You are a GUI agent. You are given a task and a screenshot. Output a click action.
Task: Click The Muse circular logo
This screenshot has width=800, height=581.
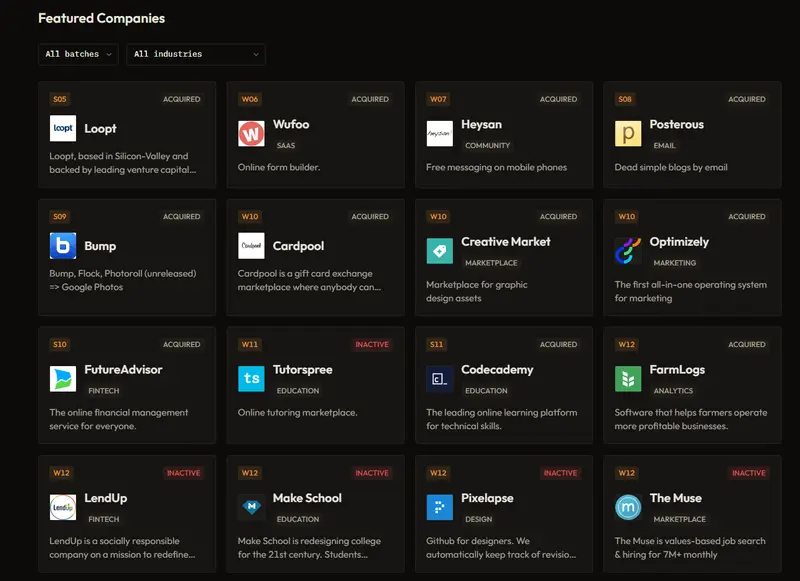(628, 508)
